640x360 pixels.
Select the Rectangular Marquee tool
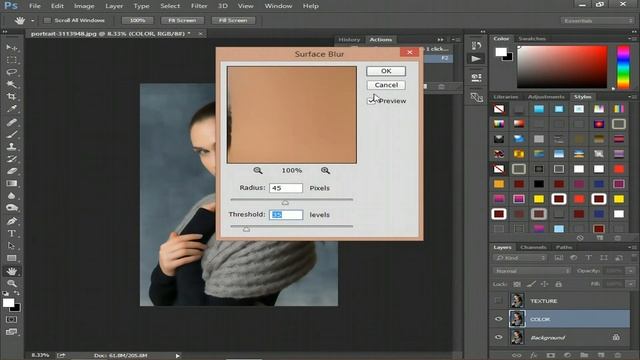coord(11,60)
